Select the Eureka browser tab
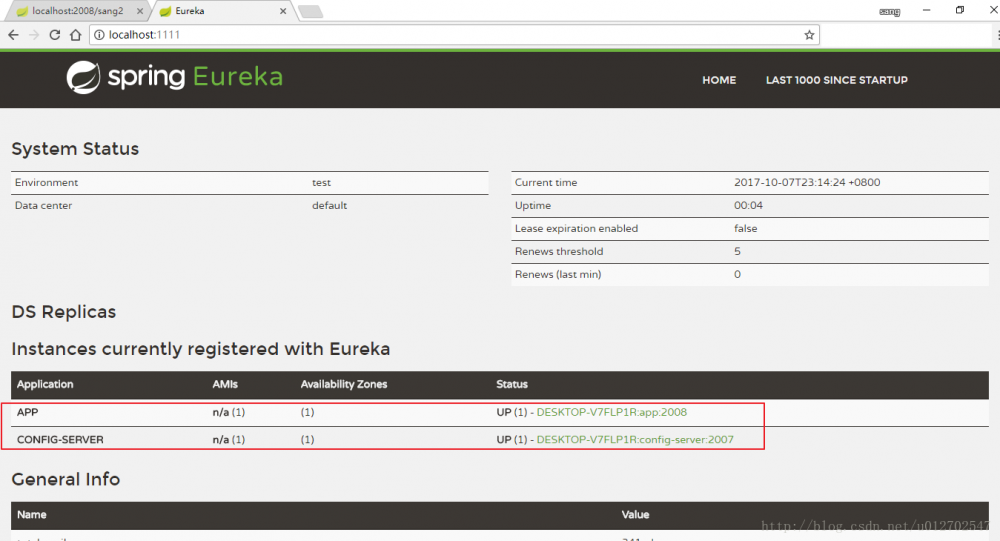Screen dimensions: 1000x541 pyautogui.click(x=223, y=11)
